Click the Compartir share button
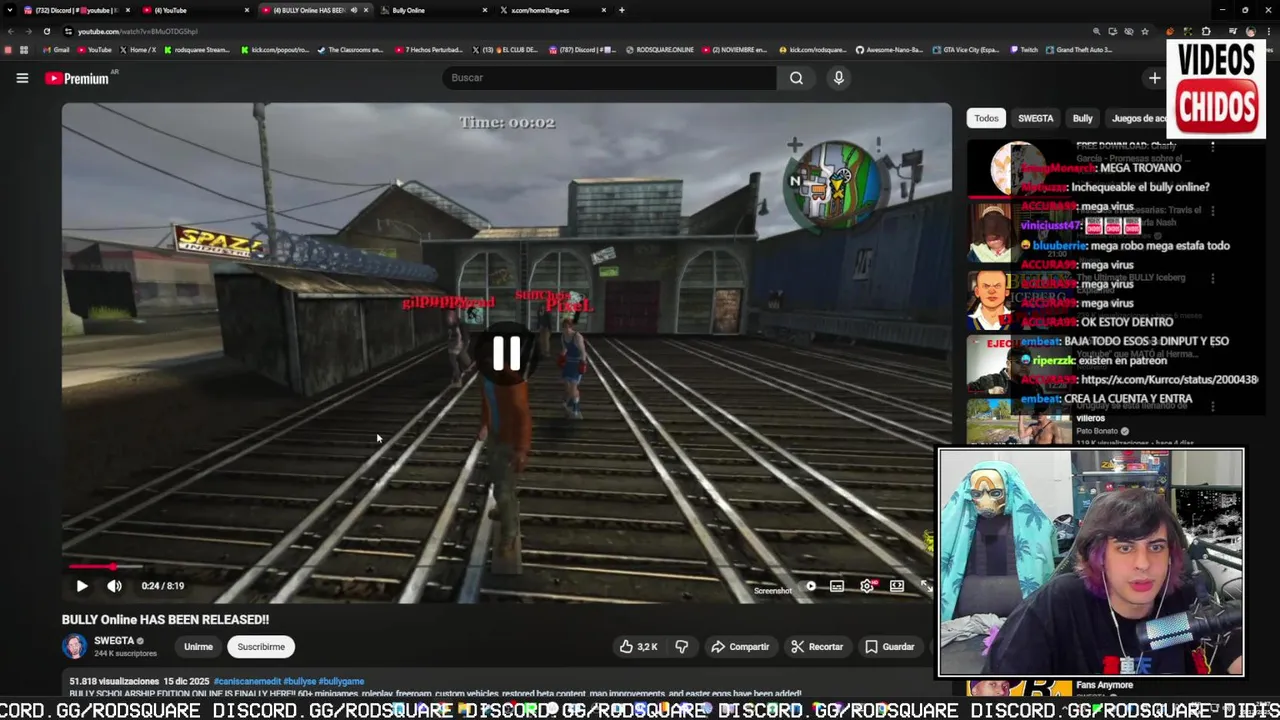Image resolution: width=1280 pixels, height=720 pixels. [x=740, y=647]
